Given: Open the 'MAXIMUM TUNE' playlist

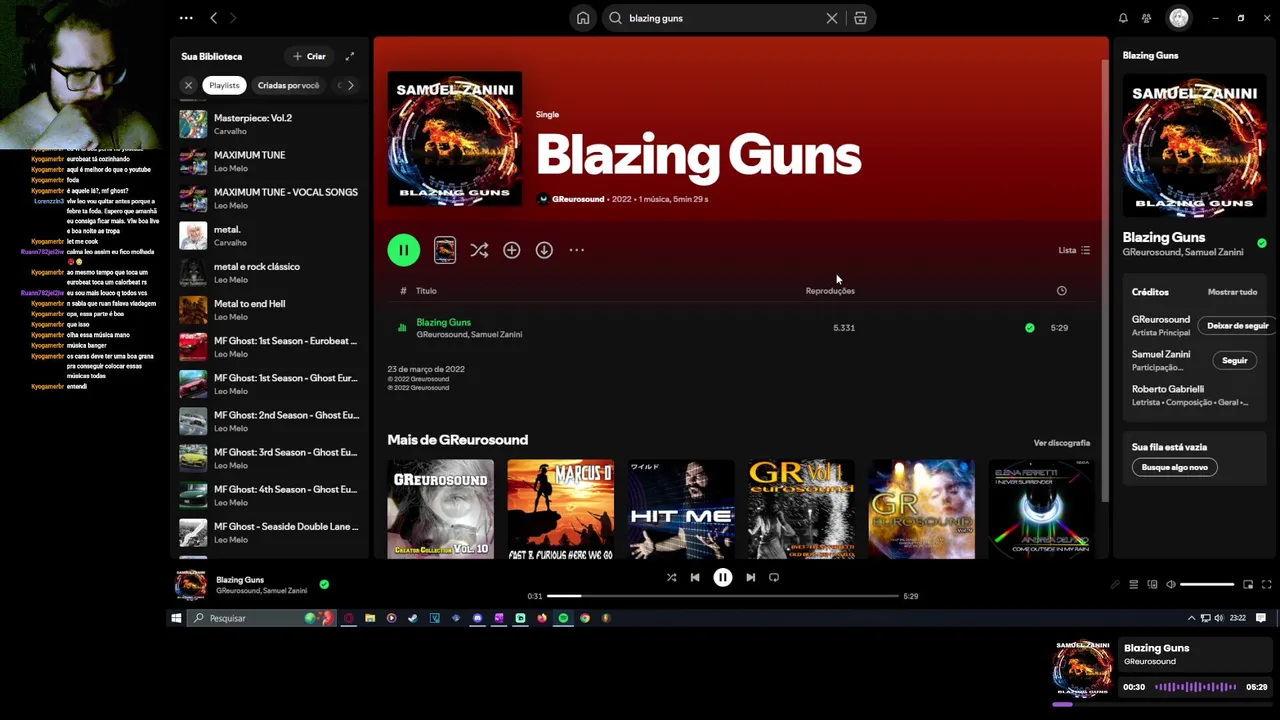Looking at the screenshot, I should [x=270, y=161].
